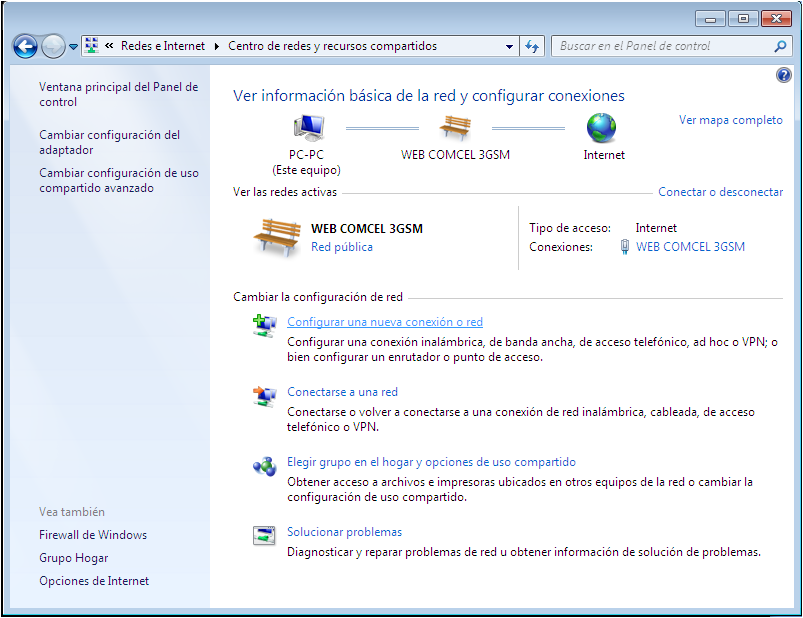
Task: Expand the double chevron breadcrumb overflow
Action: (x=109, y=46)
